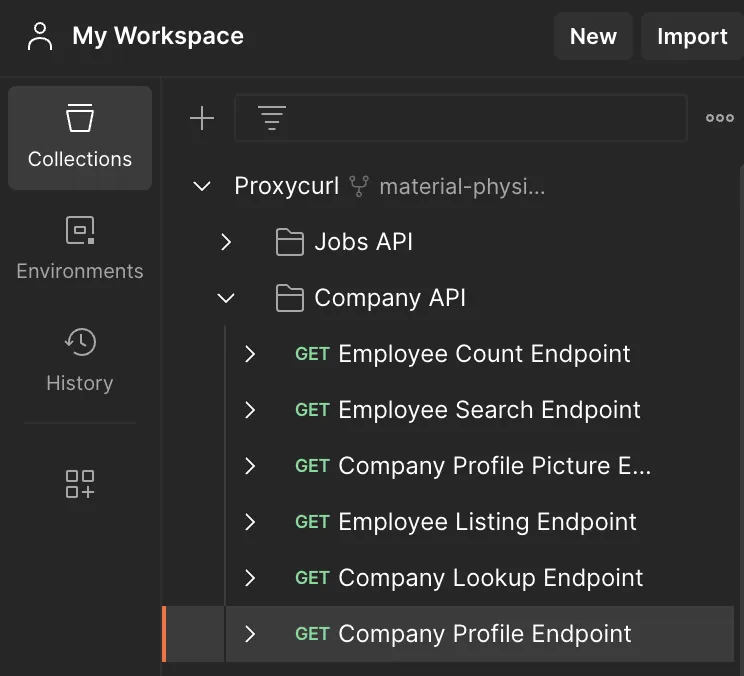Open the History sidebar tab
The height and width of the screenshot is (676, 744).
pyautogui.click(x=80, y=360)
